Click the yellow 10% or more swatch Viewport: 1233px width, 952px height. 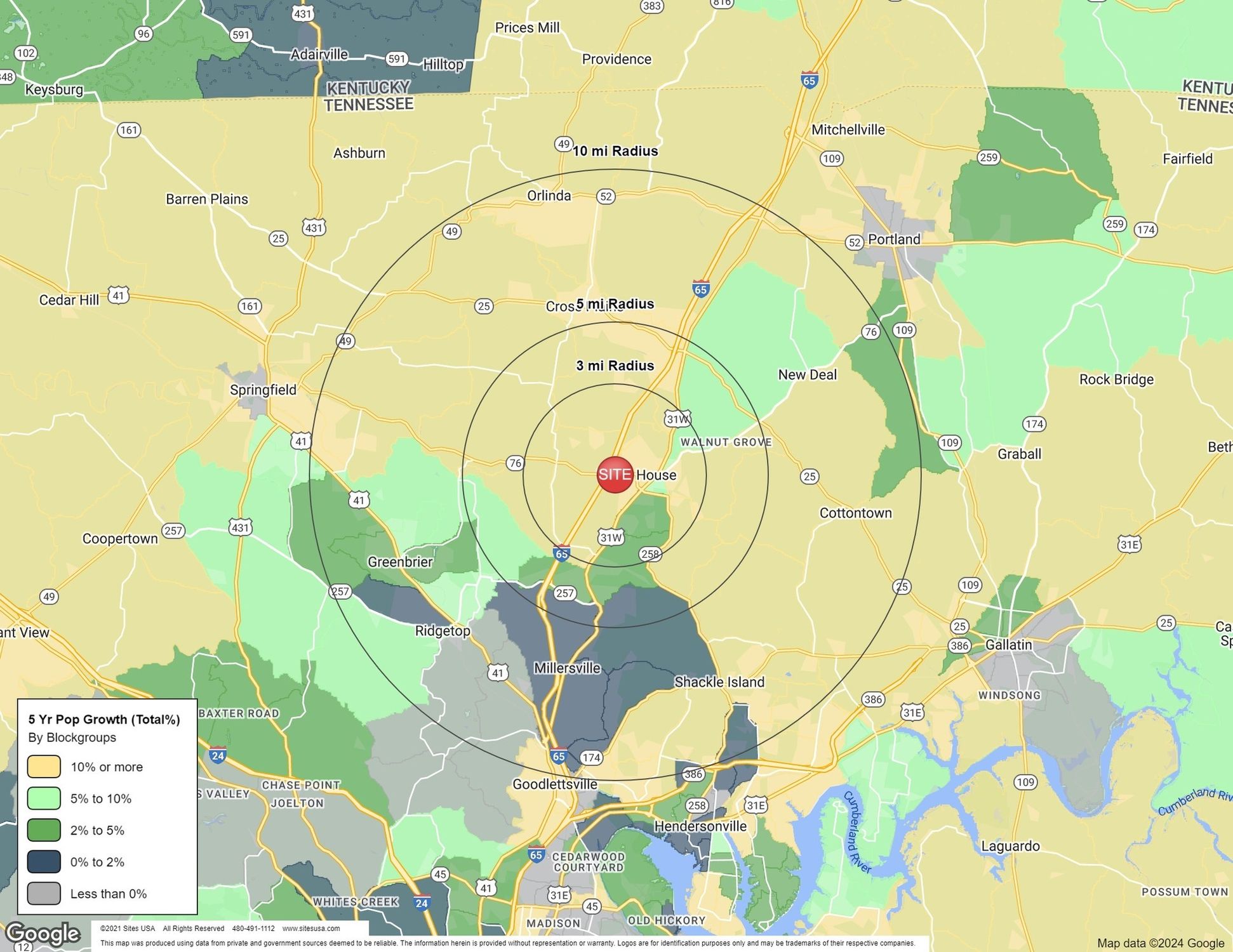tap(44, 767)
